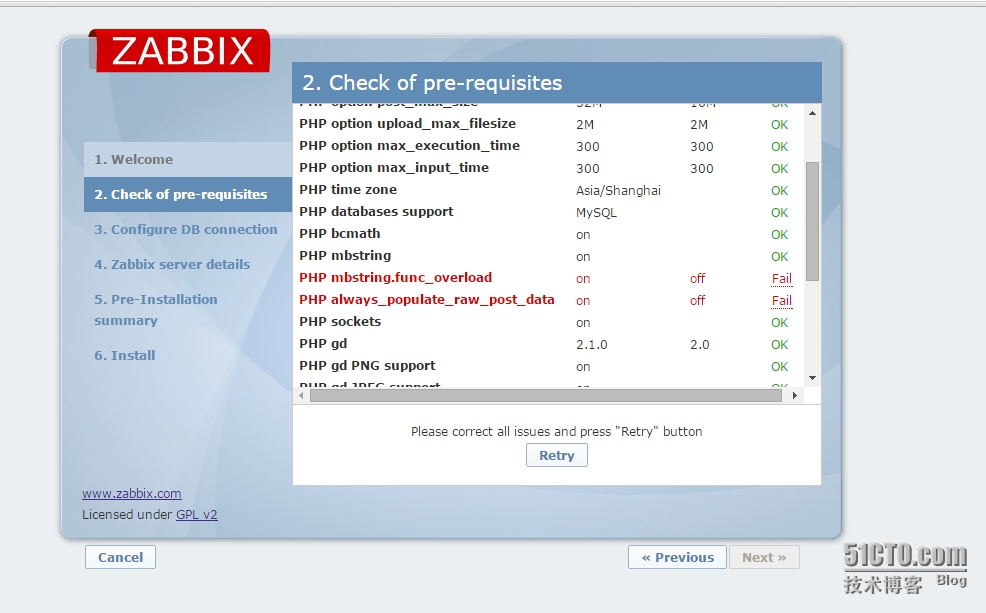This screenshot has height=613, width=986.
Task: Click the PHP option upload_max_filesize label
Action: 407,124
